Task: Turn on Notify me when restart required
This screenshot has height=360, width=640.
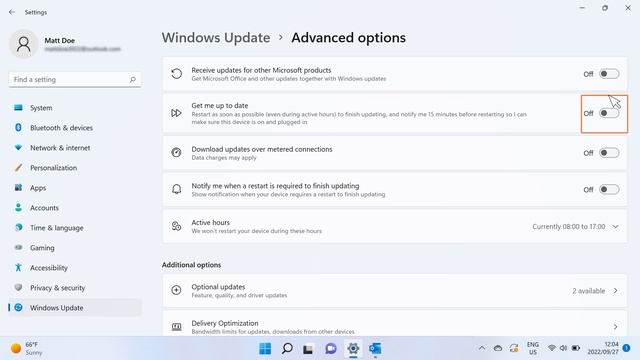Action: [x=609, y=189]
